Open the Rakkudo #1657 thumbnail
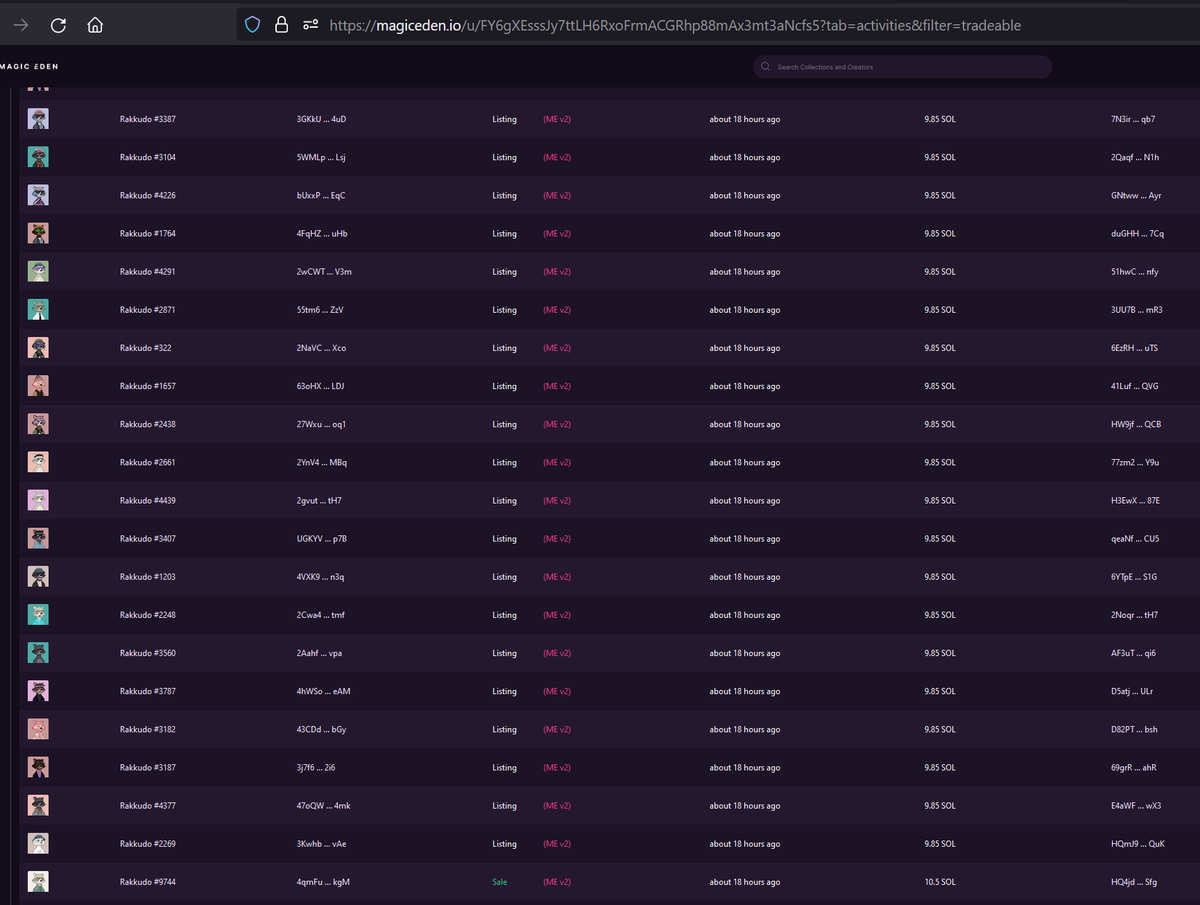The height and width of the screenshot is (905, 1200). pos(38,386)
